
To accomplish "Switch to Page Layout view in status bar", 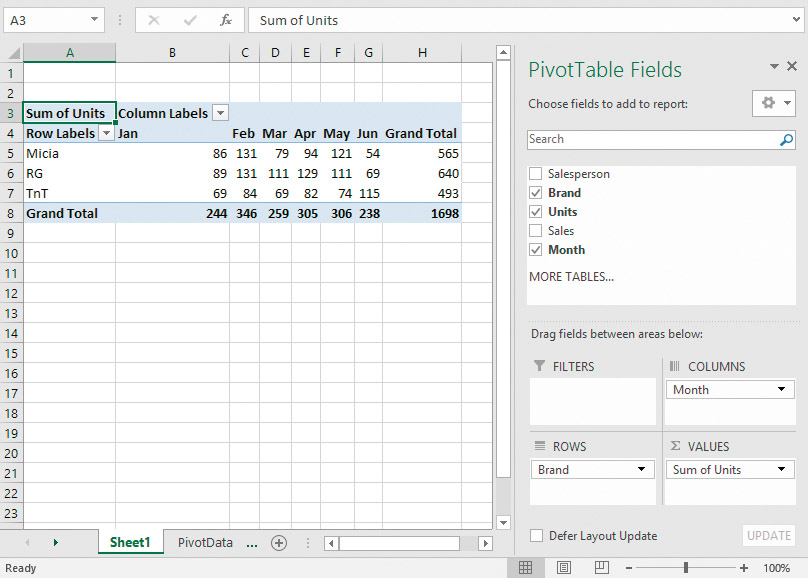I will [x=564, y=568].
